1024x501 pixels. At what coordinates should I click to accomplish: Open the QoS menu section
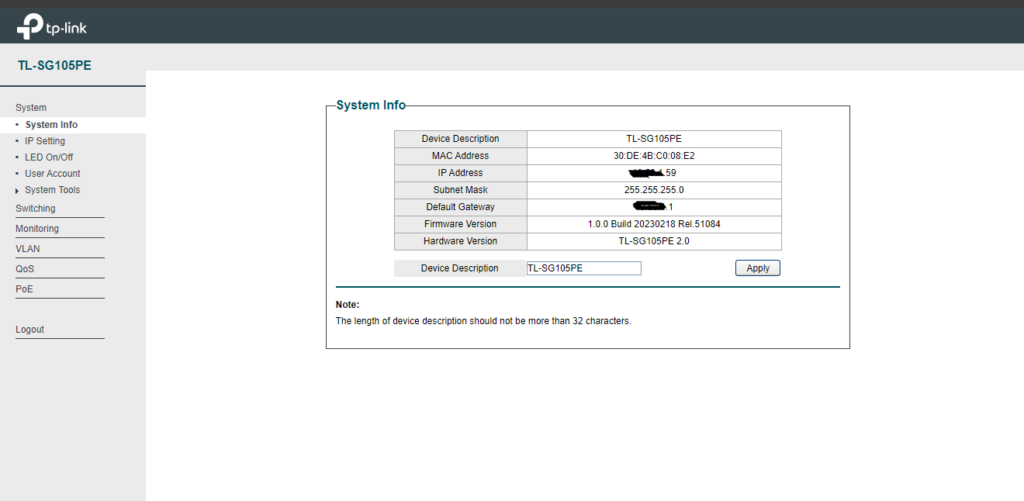25,268
